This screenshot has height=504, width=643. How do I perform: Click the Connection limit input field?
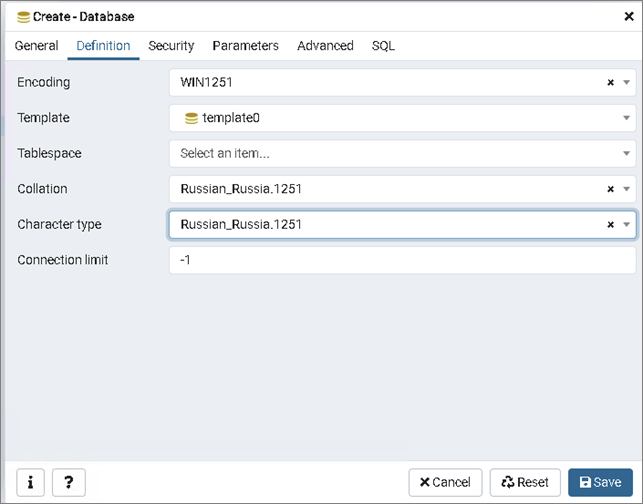coord(402,260)
